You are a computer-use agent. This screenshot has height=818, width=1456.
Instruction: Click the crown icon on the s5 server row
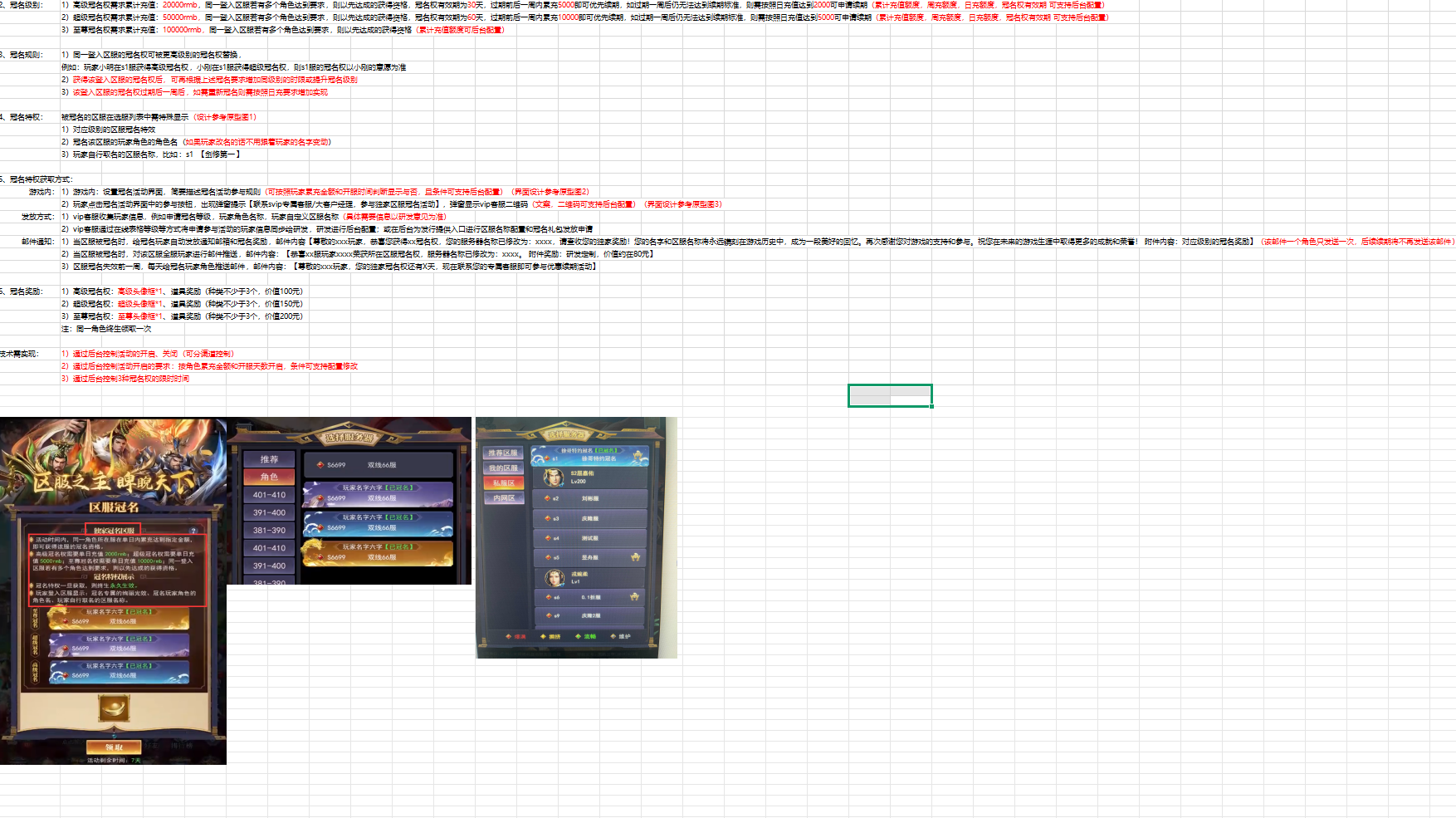[x=635, y=557]
